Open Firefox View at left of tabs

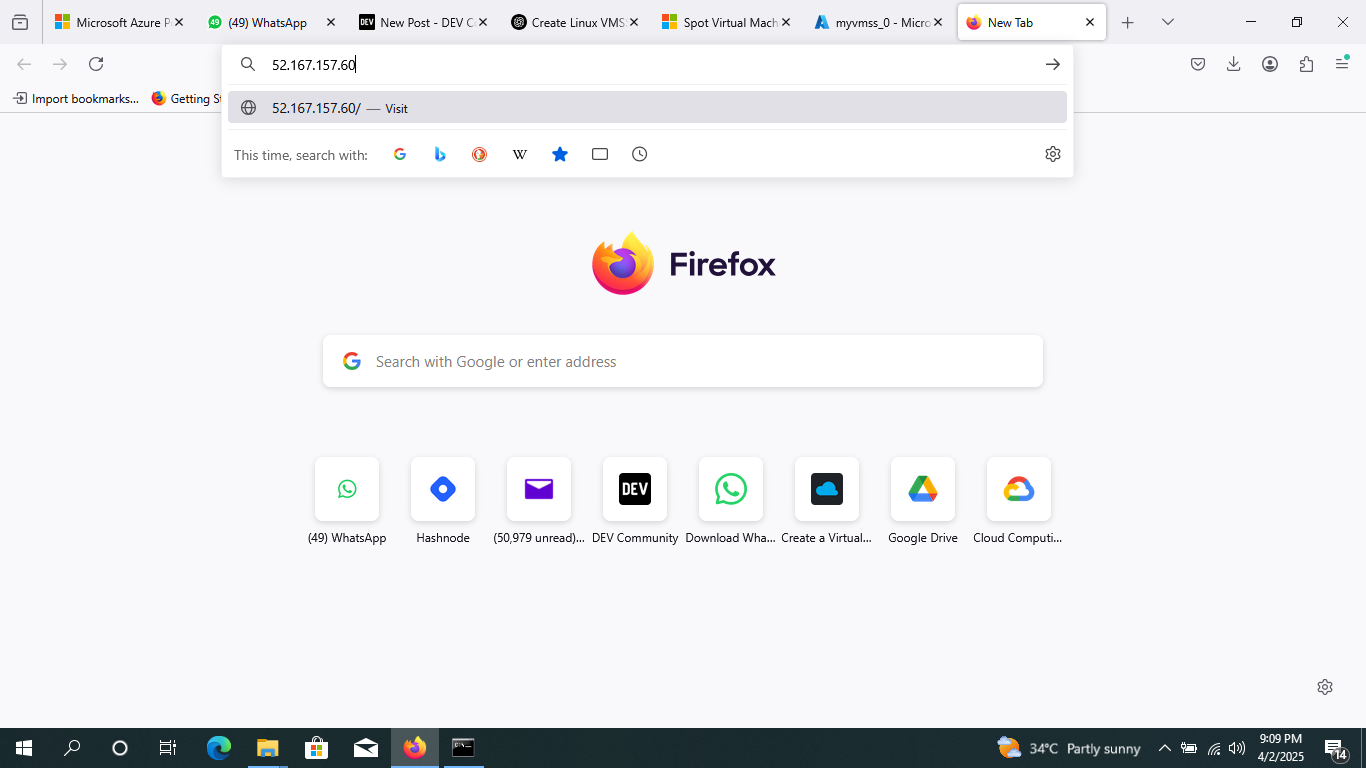pos(20,22)
